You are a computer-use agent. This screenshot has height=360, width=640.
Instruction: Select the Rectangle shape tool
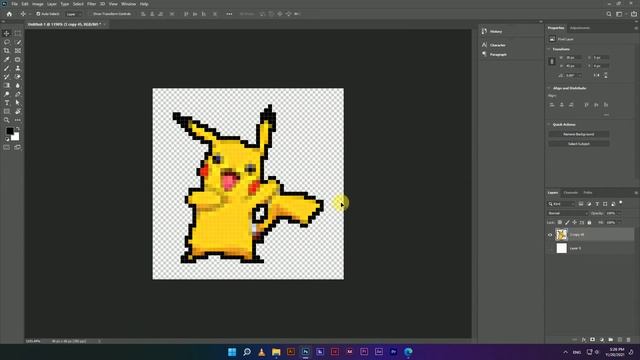pyautogui.click(x=7, y=111)
